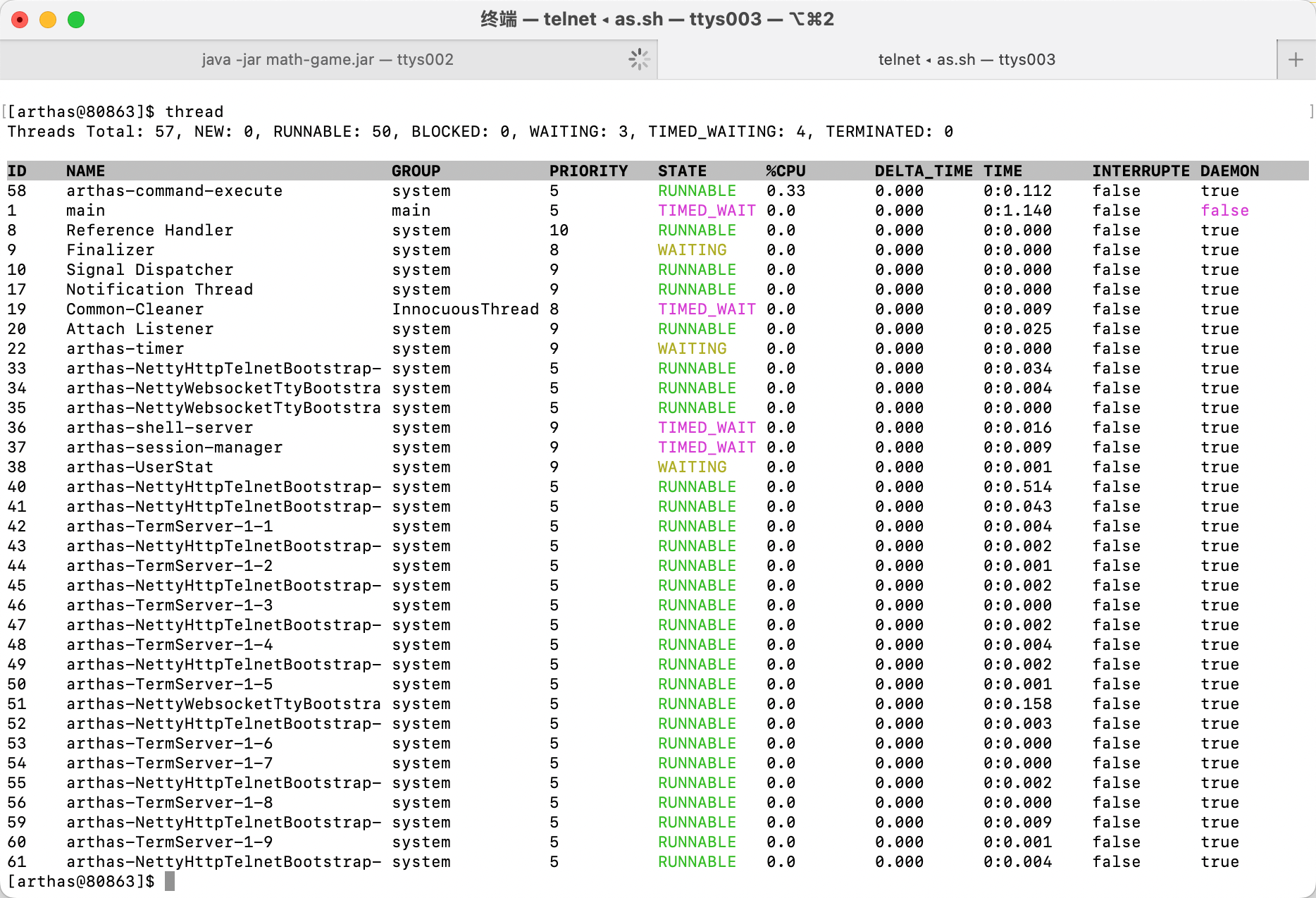The image size is (1316, 898).
Task: Click the thread ID 61 in last row
Action: tap(17, 861)
